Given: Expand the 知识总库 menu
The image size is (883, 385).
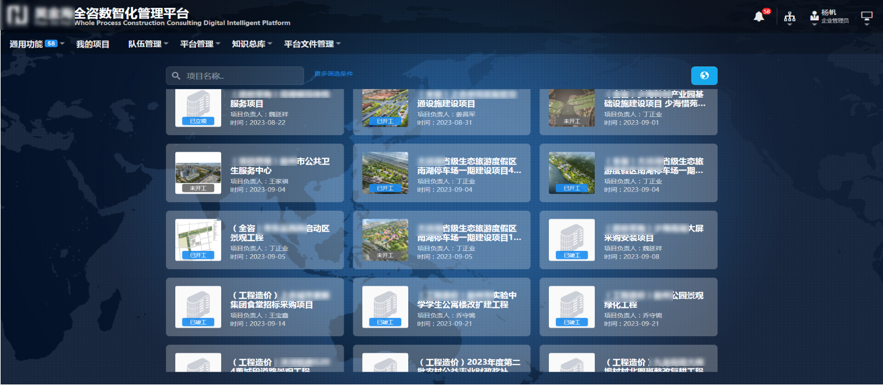Looking at the screenshot, I should 252,44.
